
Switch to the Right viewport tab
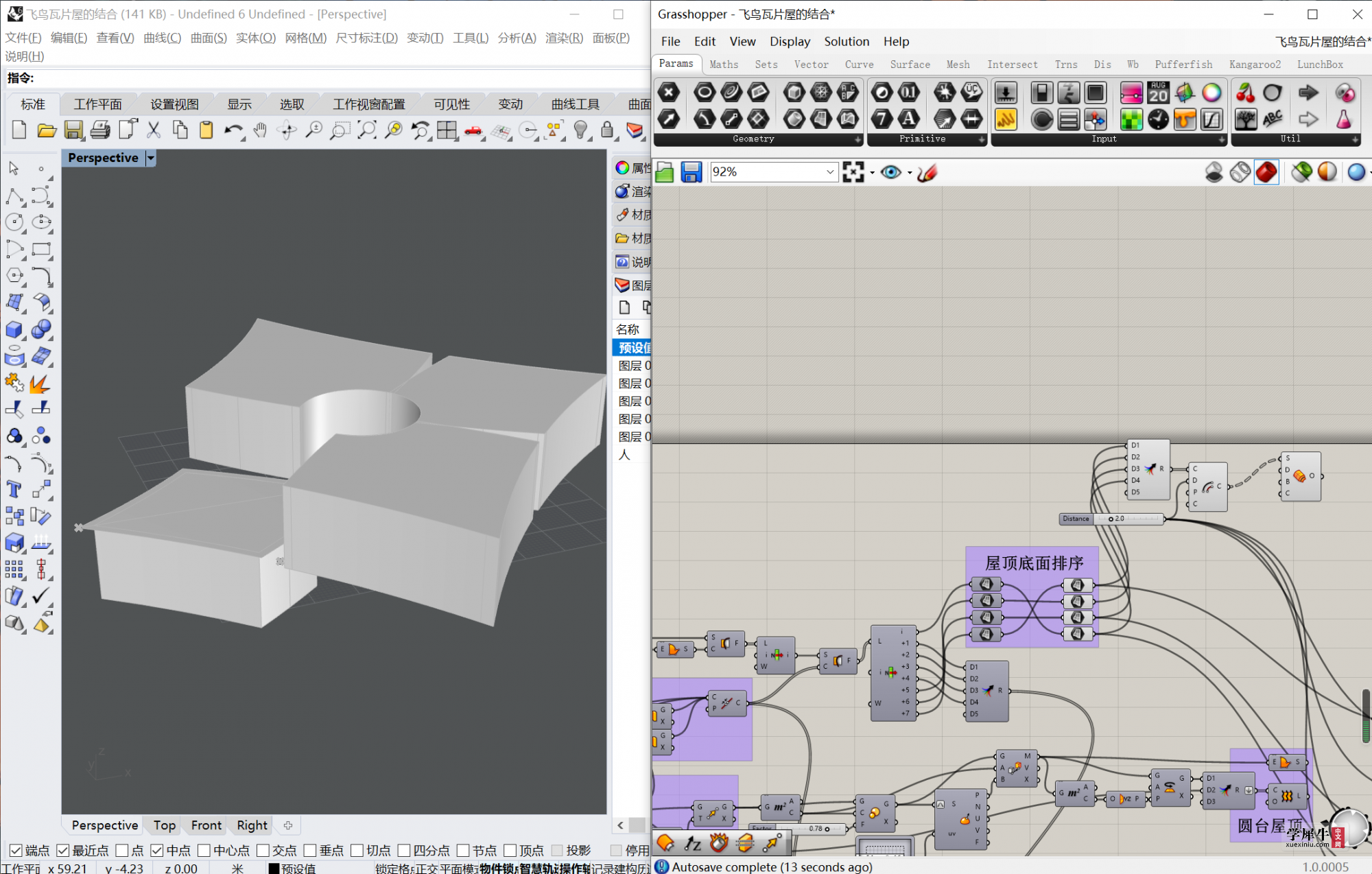point(252,825)
